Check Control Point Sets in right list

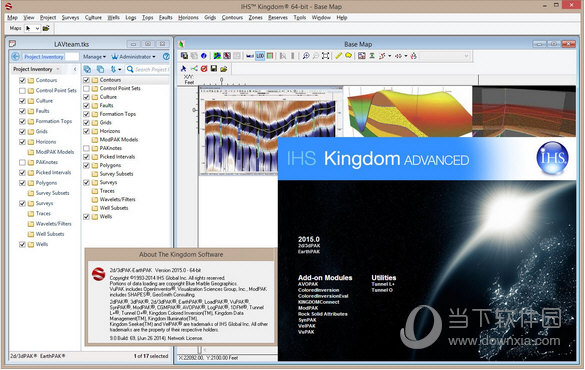pos(86,89)
